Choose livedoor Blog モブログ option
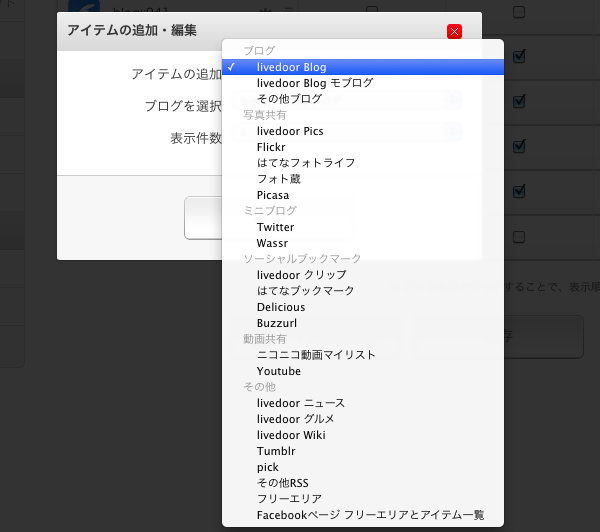 click(x=363, y=83)
